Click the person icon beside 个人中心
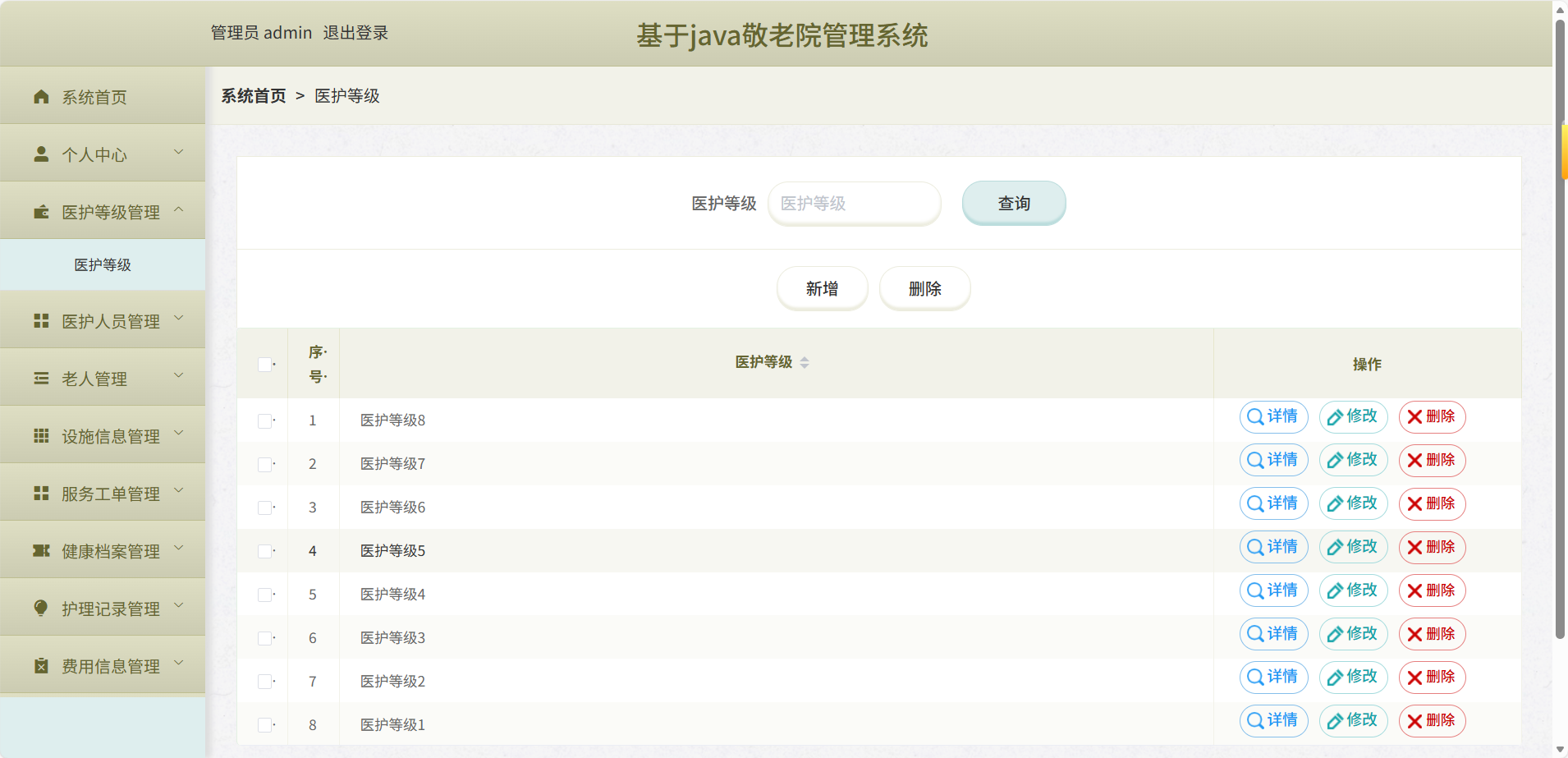Viewport: 1568px width, 758px height. [41, 154]
